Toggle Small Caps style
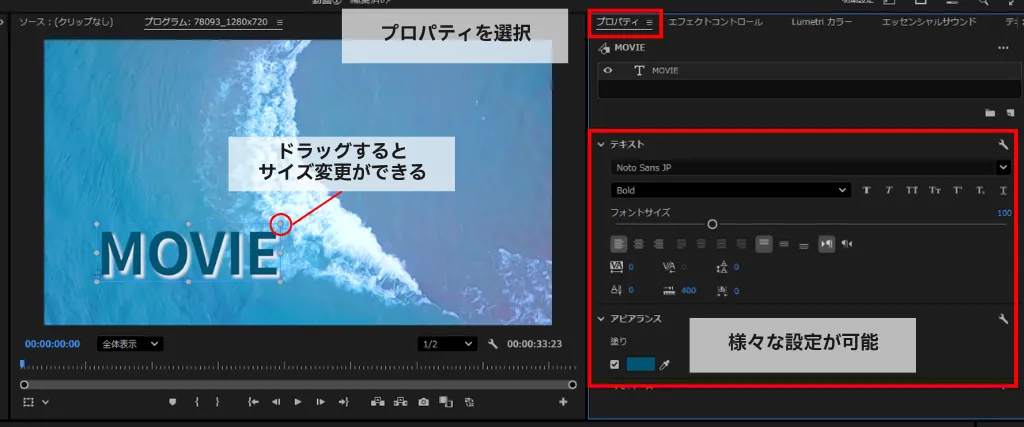Image resolution: width=1024 pixels, height=427 pixels. pyautogui.click(x=935, y=191)
